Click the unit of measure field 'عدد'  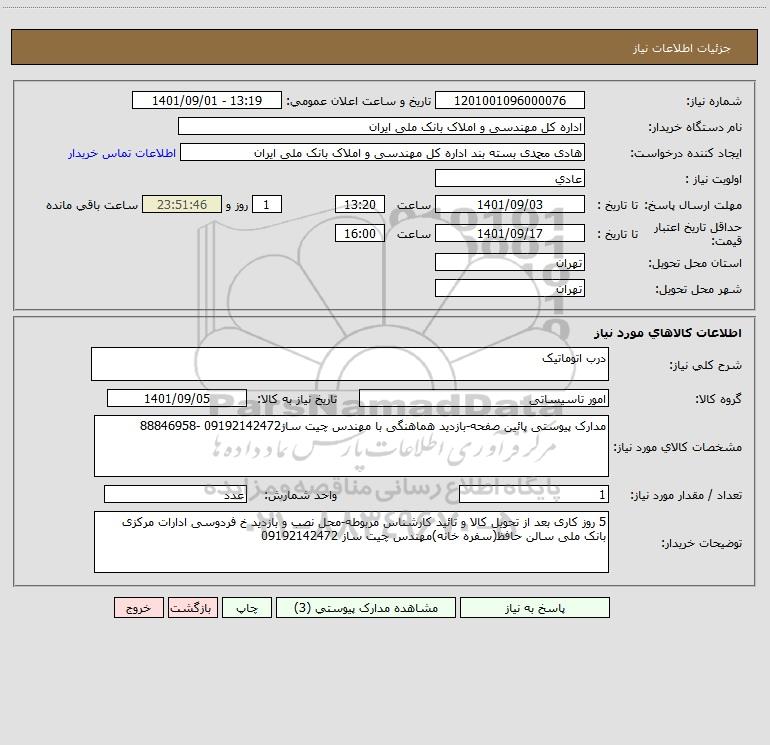pos(175,494)
